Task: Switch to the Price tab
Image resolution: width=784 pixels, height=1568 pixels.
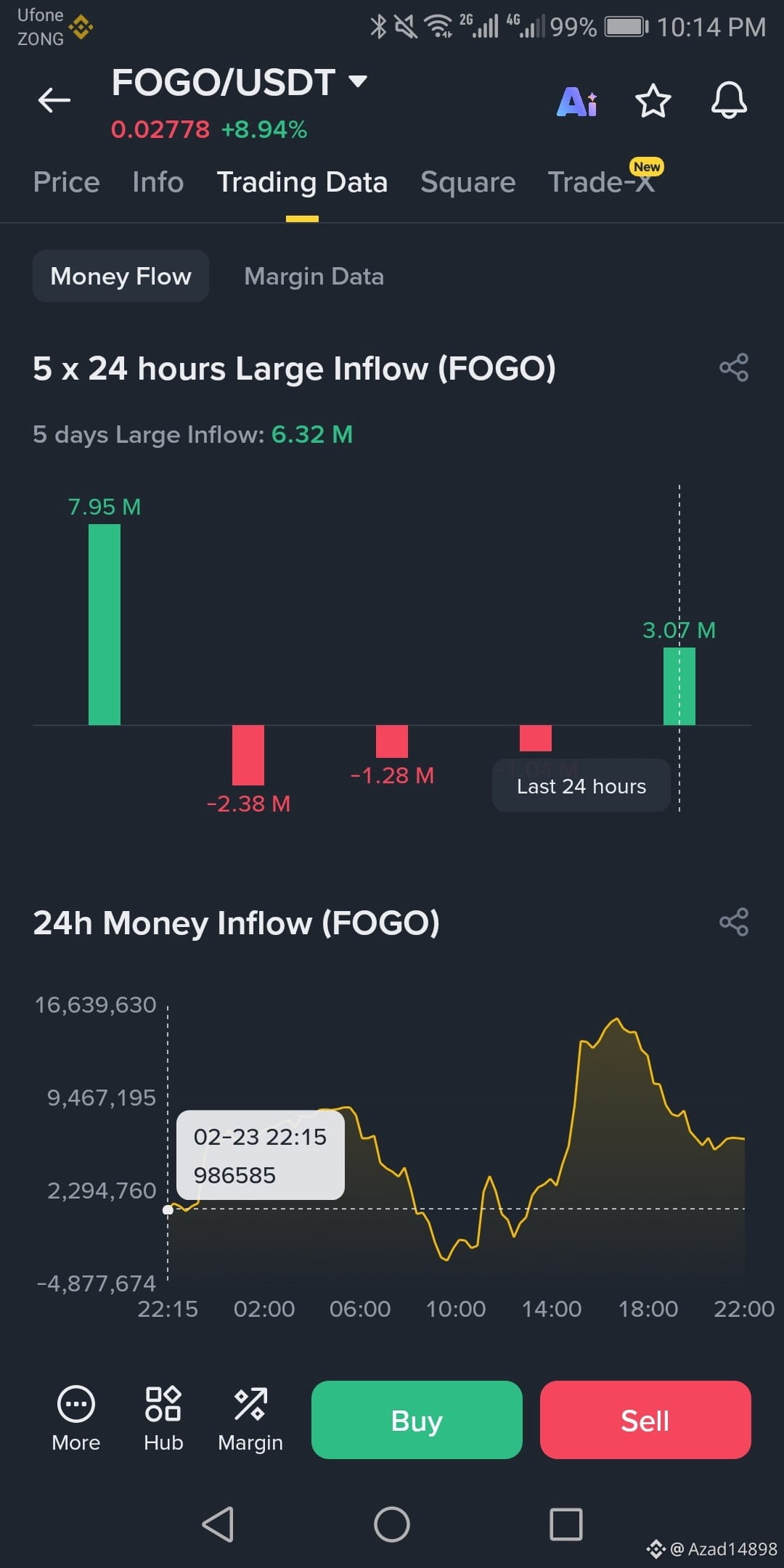Action: [x=67, y=182]
